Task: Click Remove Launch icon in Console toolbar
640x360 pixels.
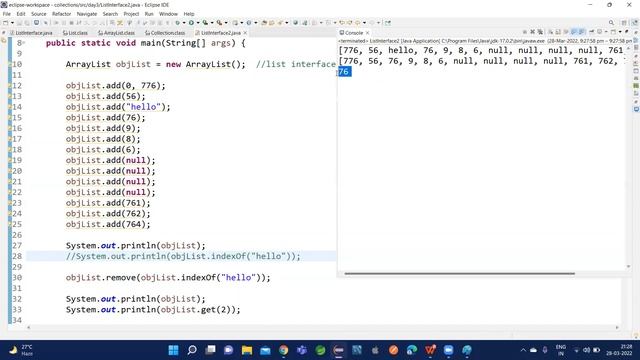Action: click(532, 32)
